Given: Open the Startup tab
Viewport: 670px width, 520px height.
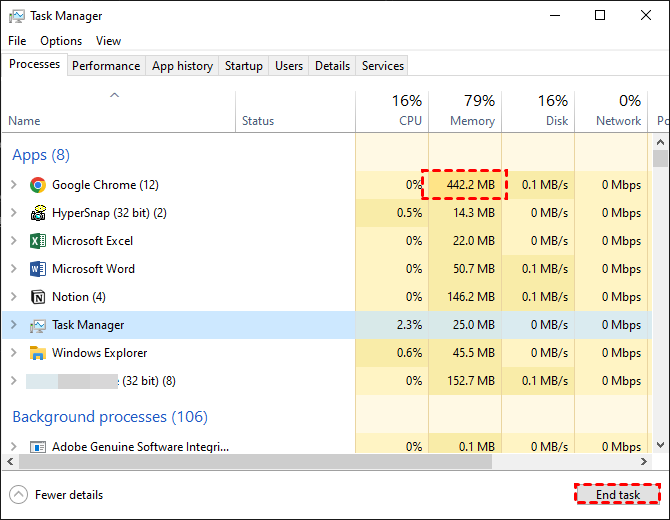Looking at the screenshot, I should (244, 66).
